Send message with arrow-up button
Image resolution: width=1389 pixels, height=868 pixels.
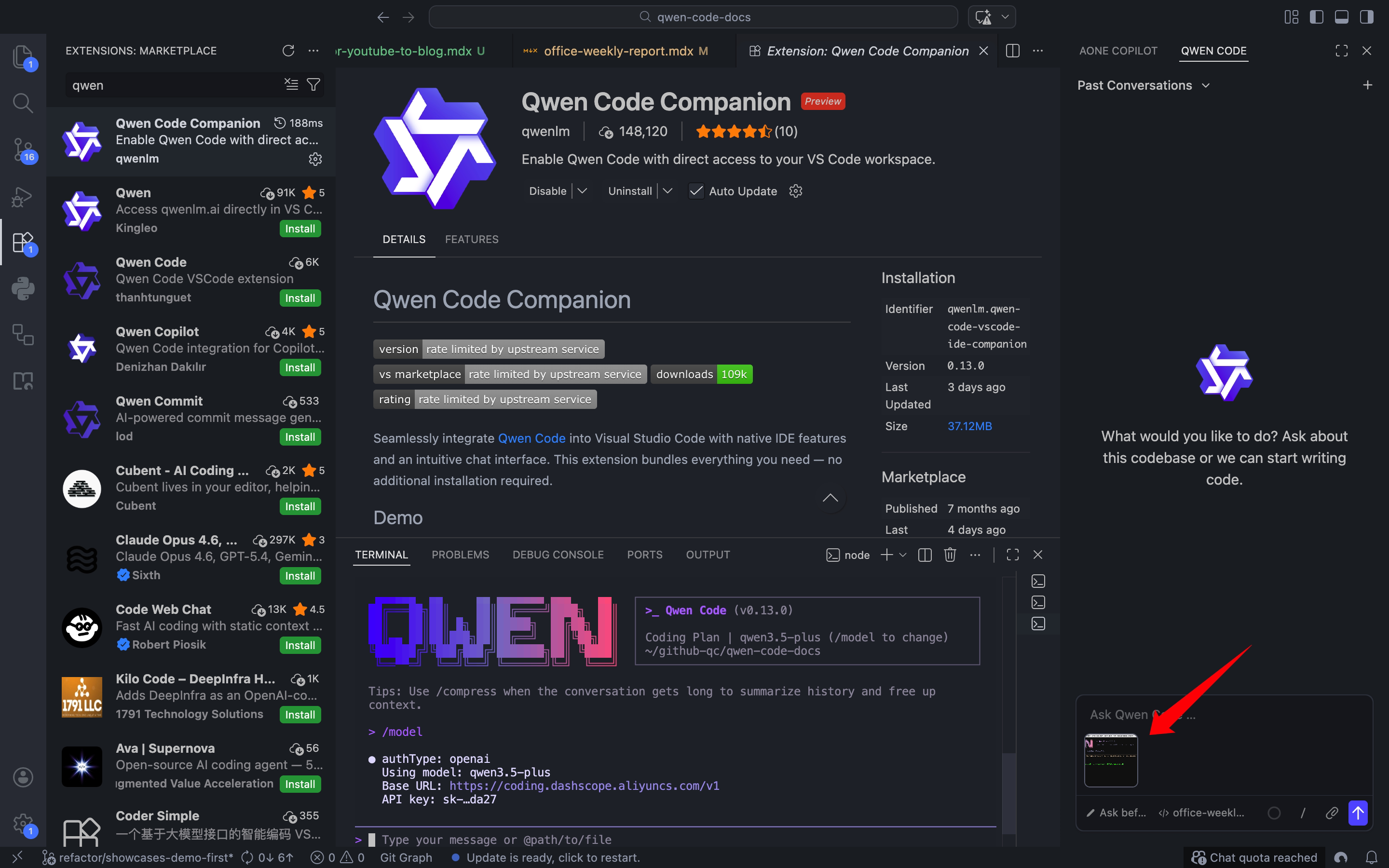pos(1358,813)
